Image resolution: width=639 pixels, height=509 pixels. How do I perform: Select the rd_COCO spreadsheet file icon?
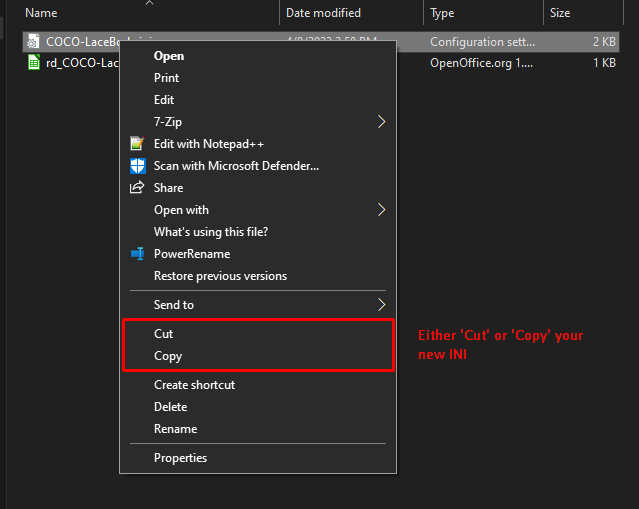(33, 62)
